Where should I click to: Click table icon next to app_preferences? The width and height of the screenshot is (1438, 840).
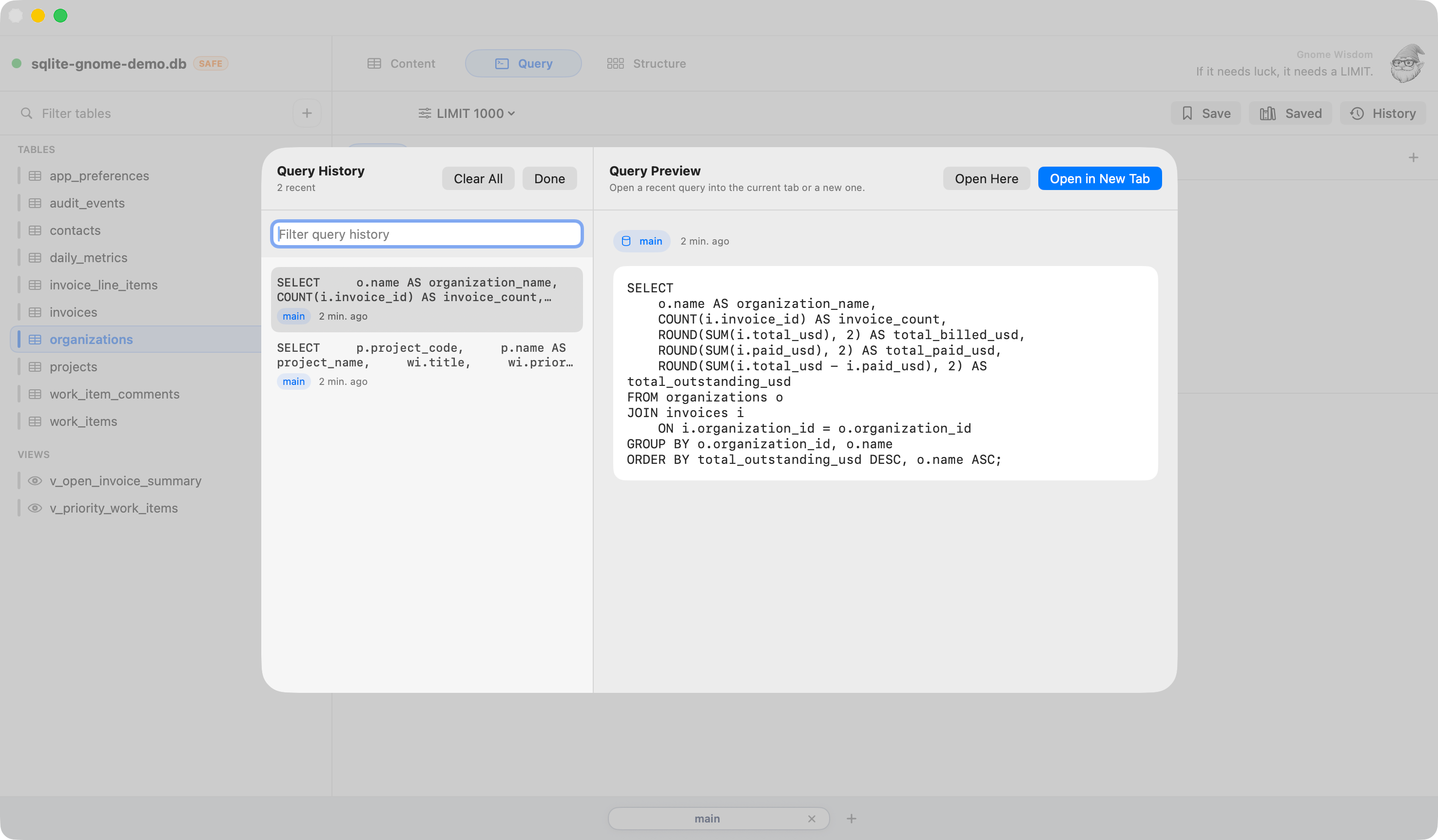click(35, 175)
